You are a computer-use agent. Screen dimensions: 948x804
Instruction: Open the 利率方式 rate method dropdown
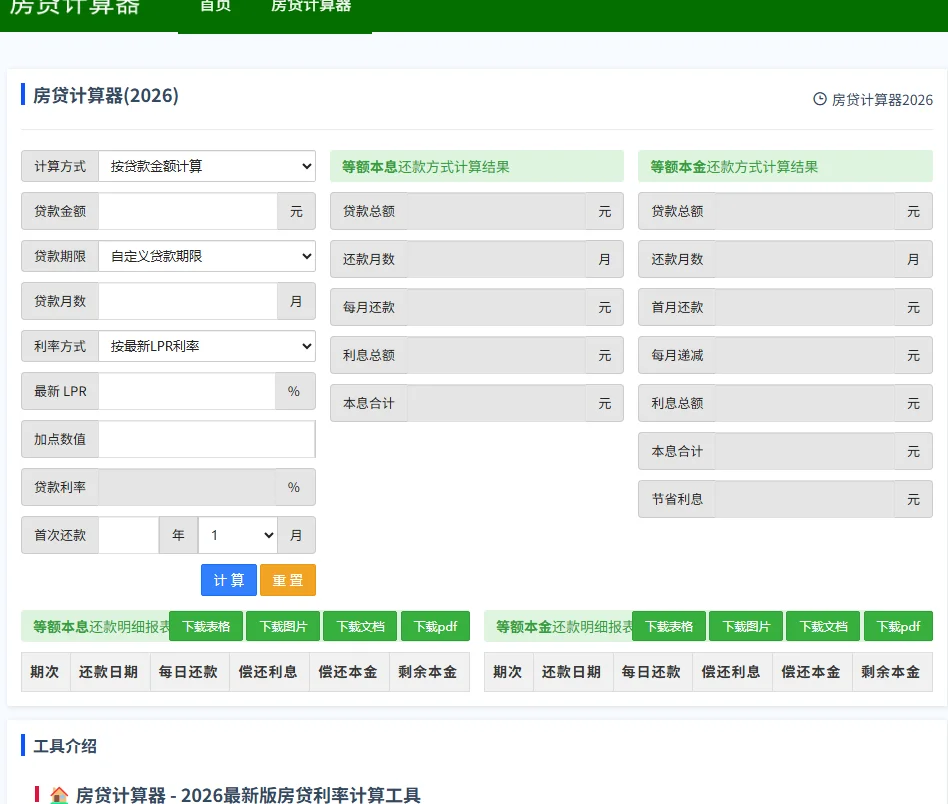207,346
